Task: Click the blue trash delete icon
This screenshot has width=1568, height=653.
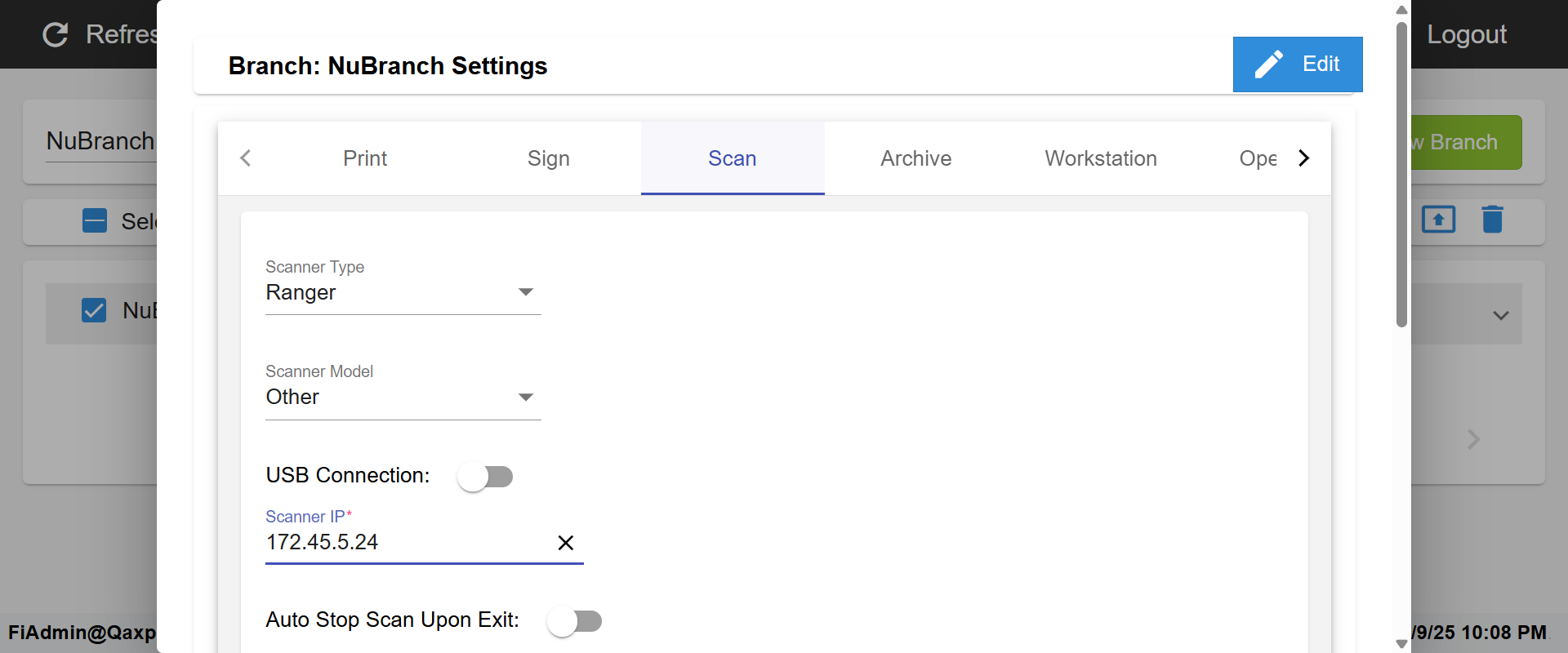Action: tap(1492, 220)
